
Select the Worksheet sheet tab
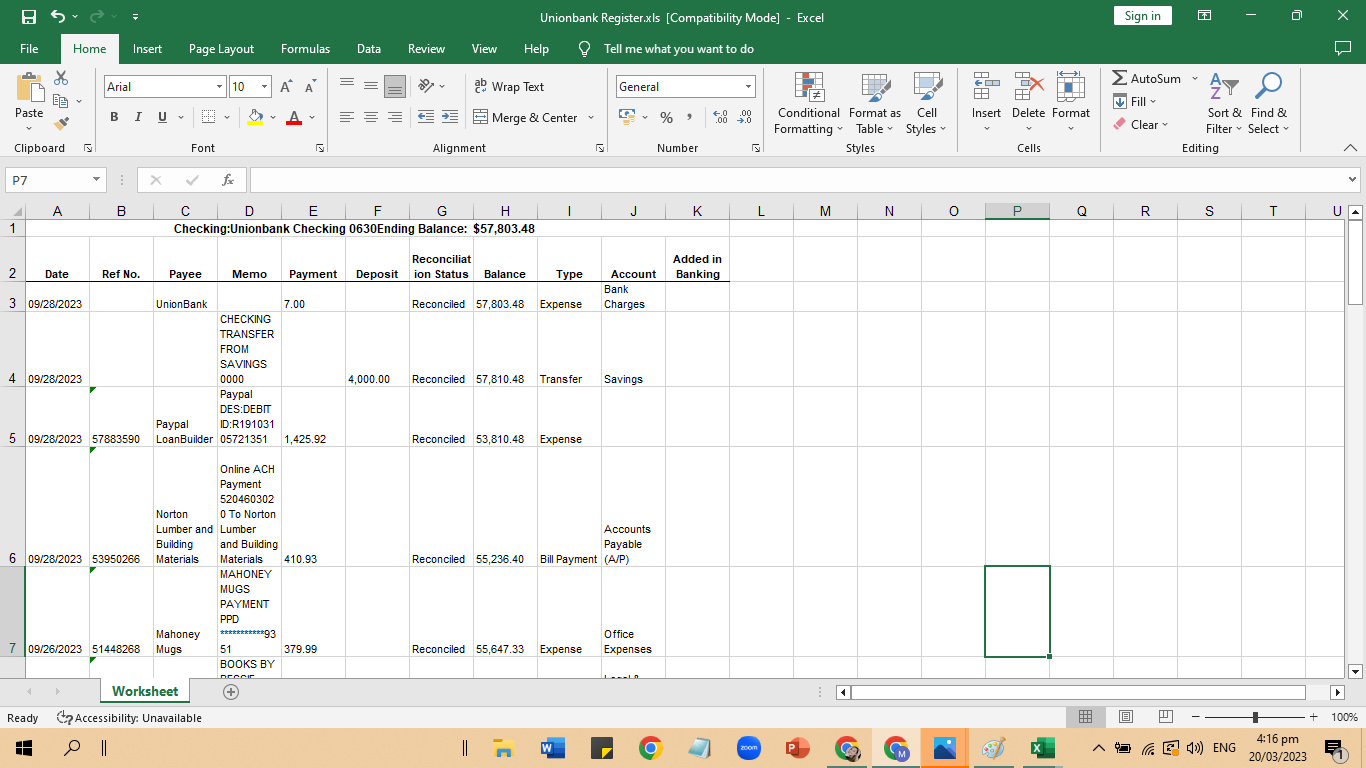click(x=145, y=691)
